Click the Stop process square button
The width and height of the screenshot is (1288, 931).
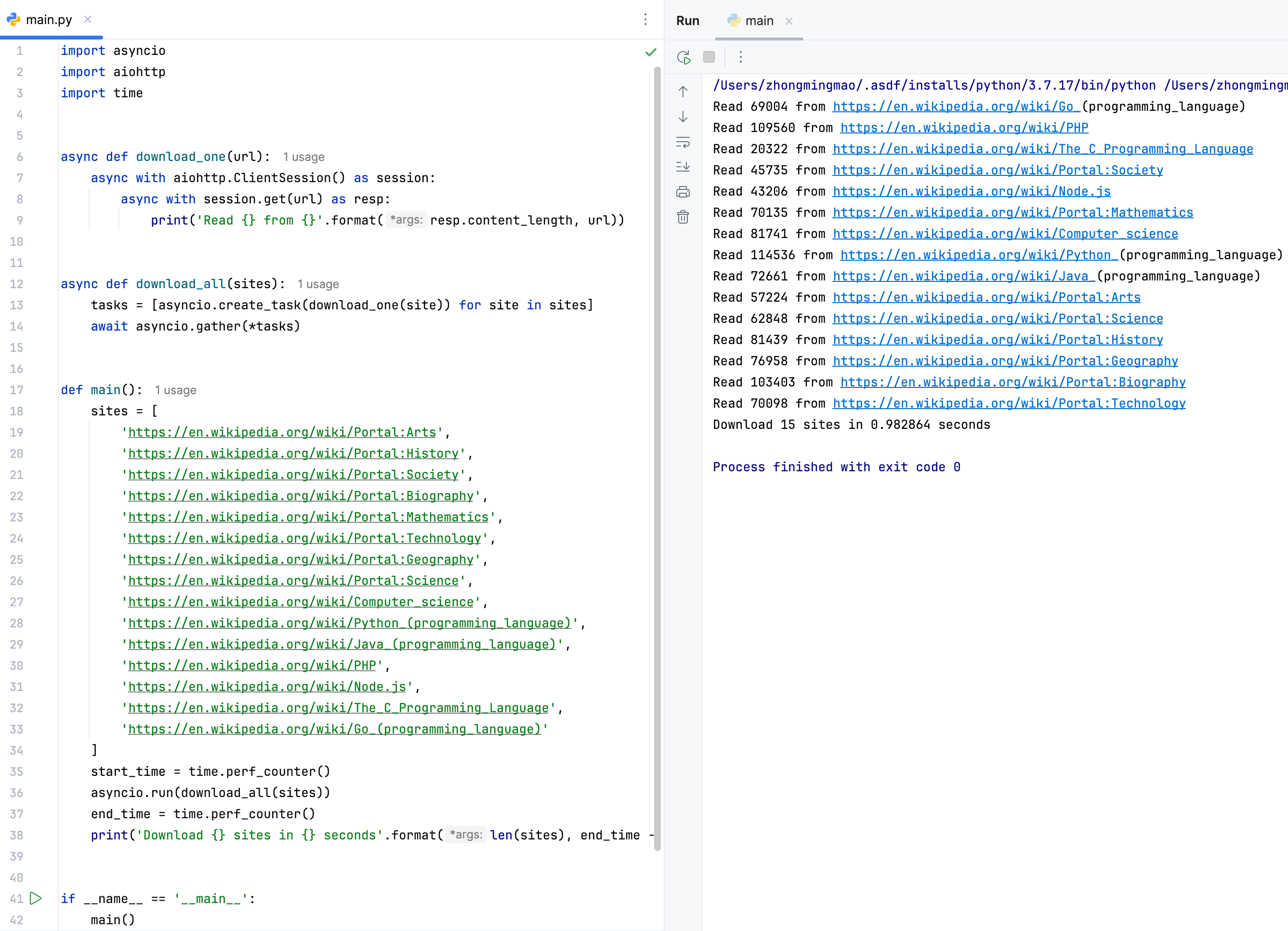click(709, 57)
